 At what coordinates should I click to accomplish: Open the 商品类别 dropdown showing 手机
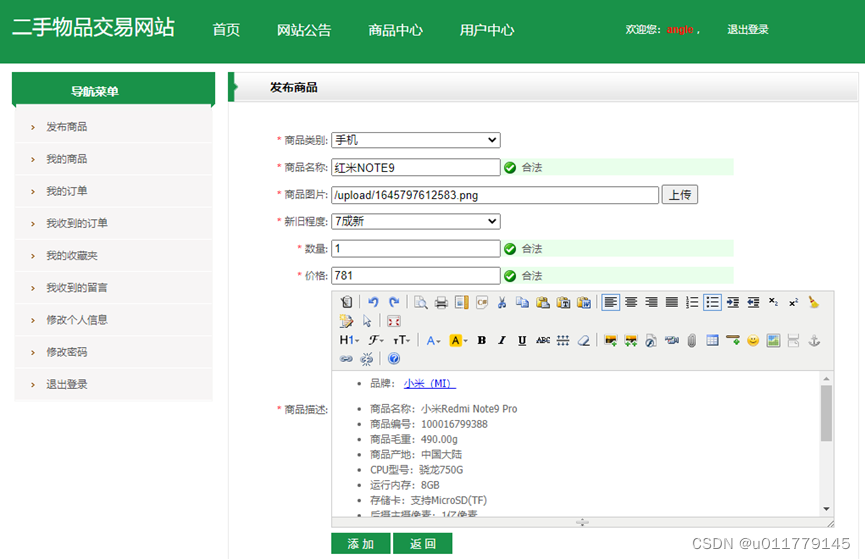pos(416,140)
